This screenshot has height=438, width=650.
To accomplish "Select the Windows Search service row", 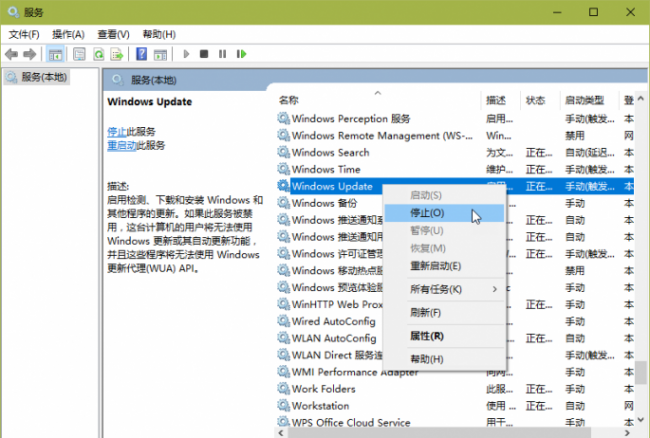I will tap(455, 152).
